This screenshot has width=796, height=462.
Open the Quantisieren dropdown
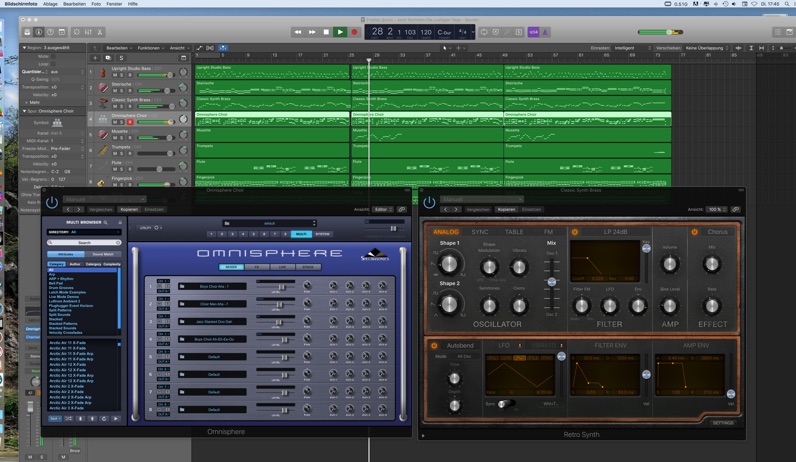click(66, 72)
